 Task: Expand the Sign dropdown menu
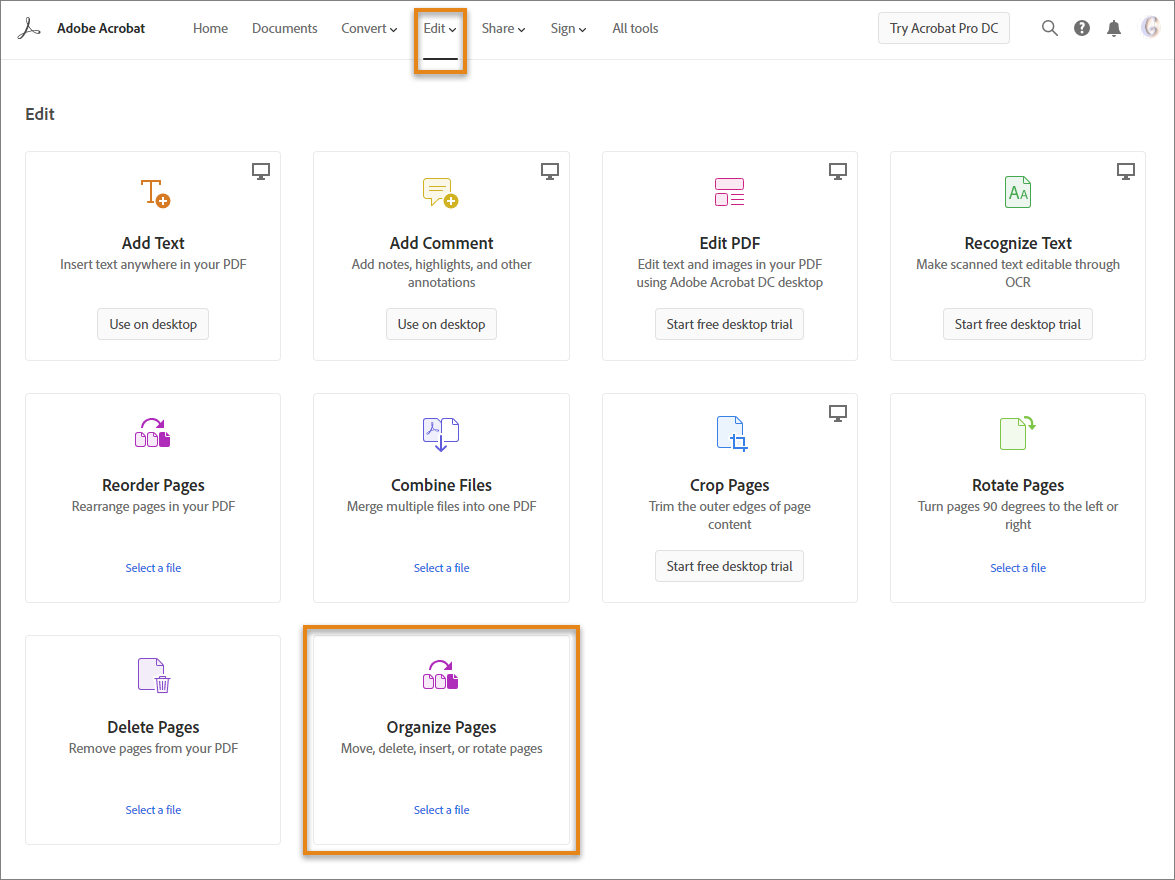[x=568, y=28]
